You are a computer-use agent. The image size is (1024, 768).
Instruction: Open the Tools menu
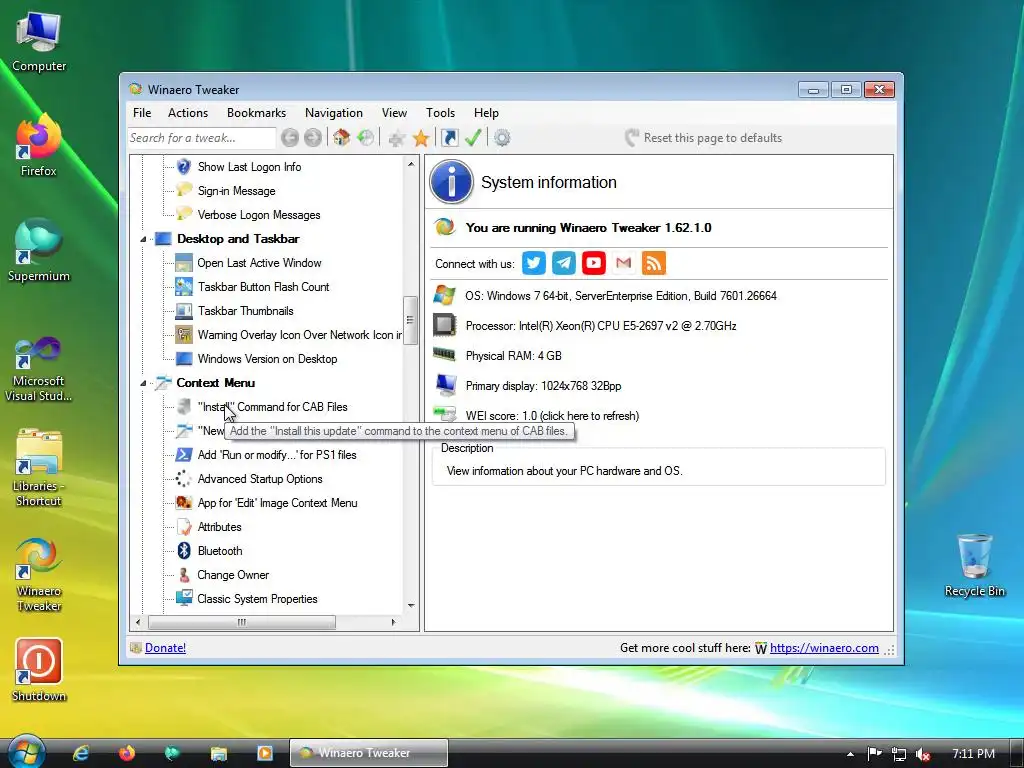440,113
